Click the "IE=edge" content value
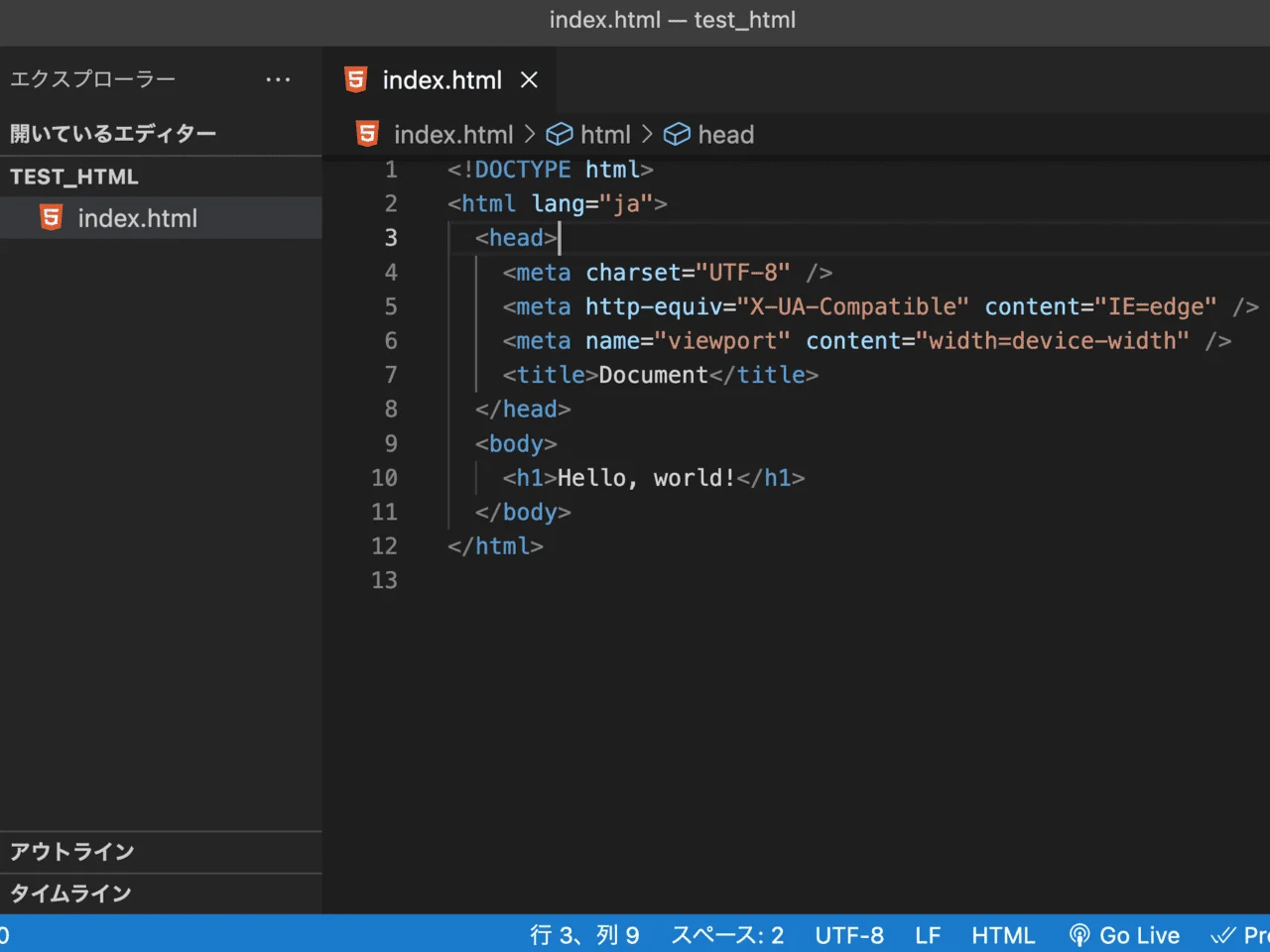Viewport: 1270px width, 952px height. click(1156, 306)
